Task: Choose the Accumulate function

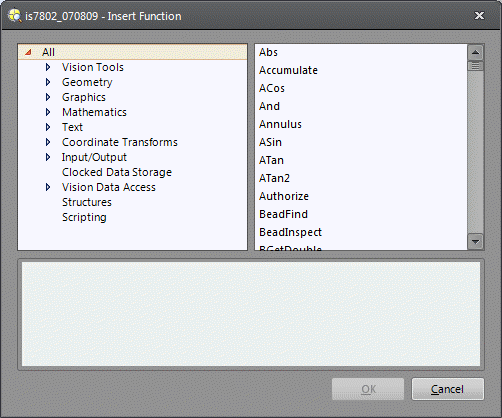Action: 288,70
